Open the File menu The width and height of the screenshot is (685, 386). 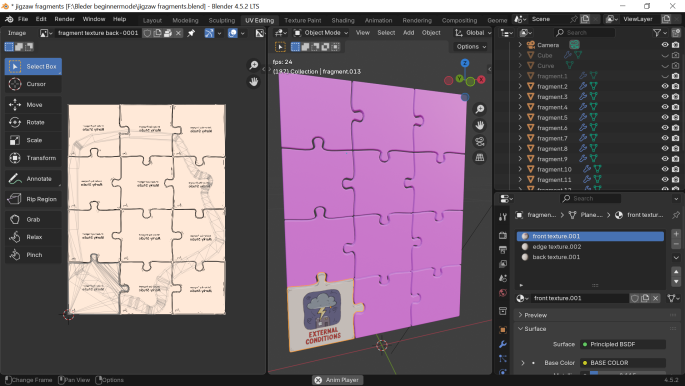tap(23, 19)
